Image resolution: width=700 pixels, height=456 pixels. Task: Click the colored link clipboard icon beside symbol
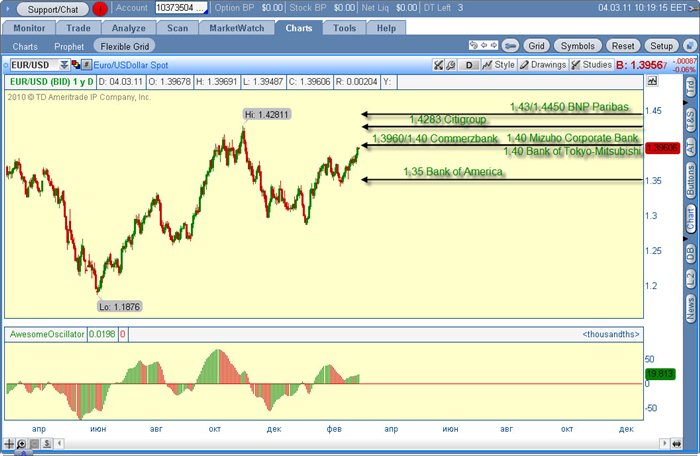pyautogui.click(x=76, y=65)
